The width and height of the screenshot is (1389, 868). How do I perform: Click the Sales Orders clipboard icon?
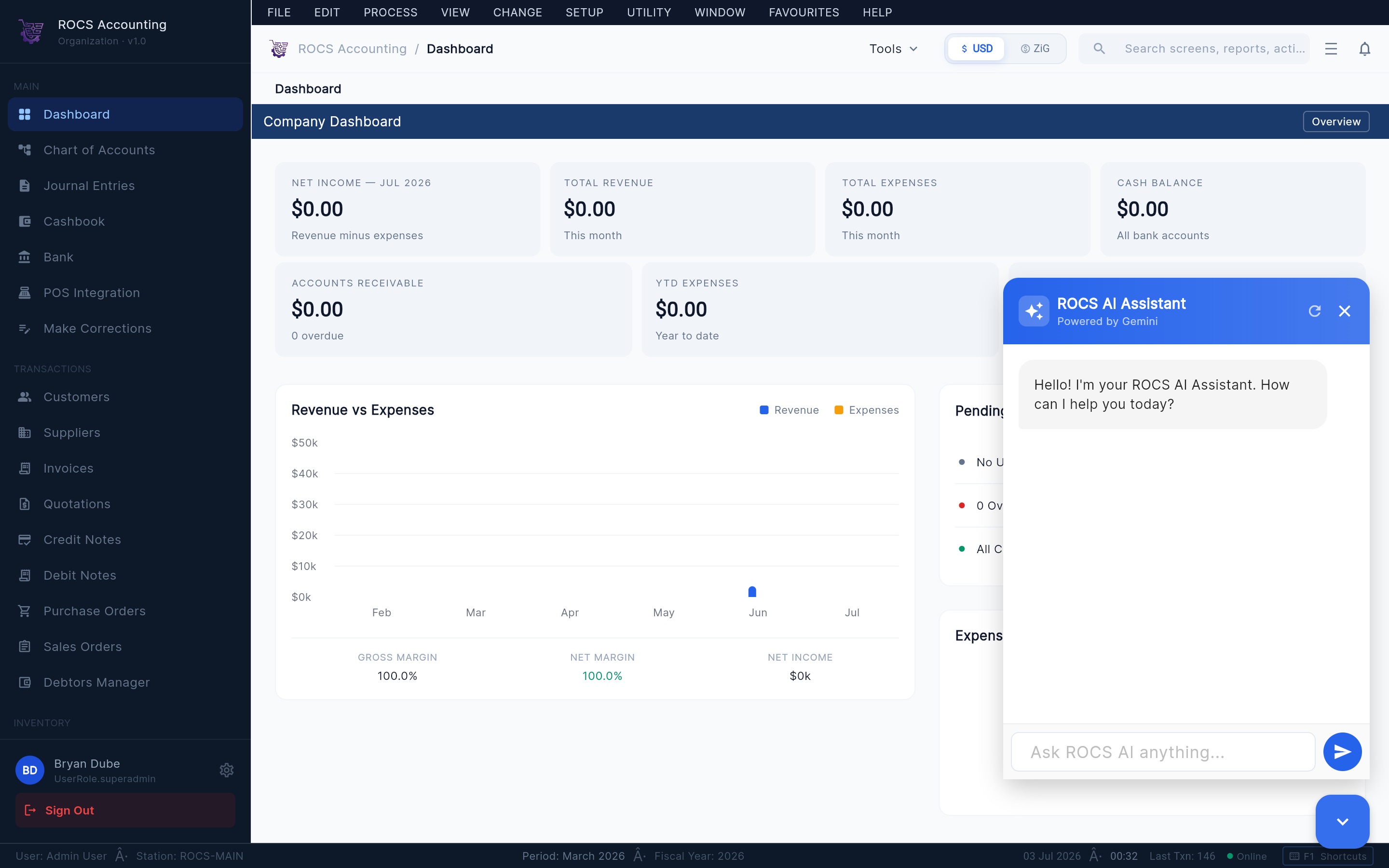(x=25, y=646)
